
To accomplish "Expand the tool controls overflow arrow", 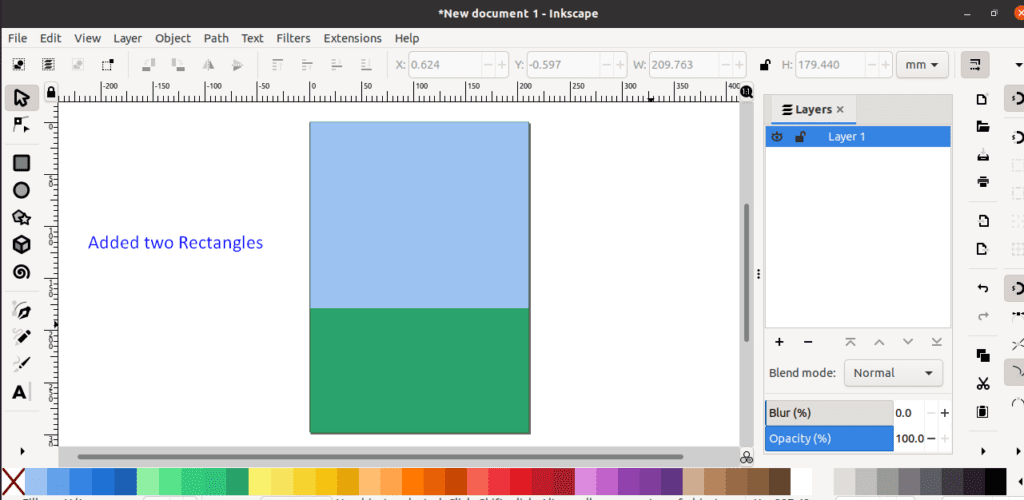I will click(1018, 65).
